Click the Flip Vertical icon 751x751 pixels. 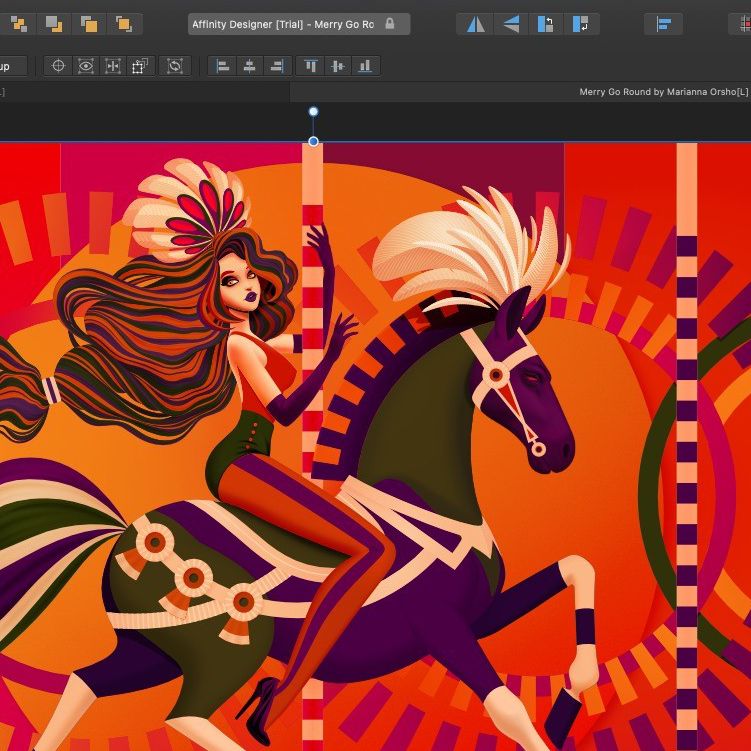(511, 23)
